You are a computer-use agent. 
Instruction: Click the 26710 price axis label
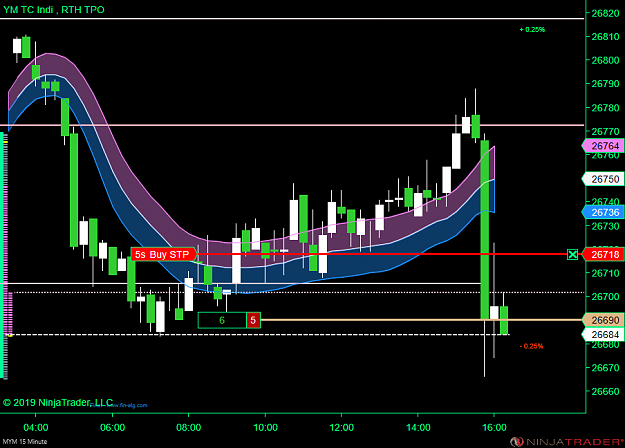click(605, 273)
